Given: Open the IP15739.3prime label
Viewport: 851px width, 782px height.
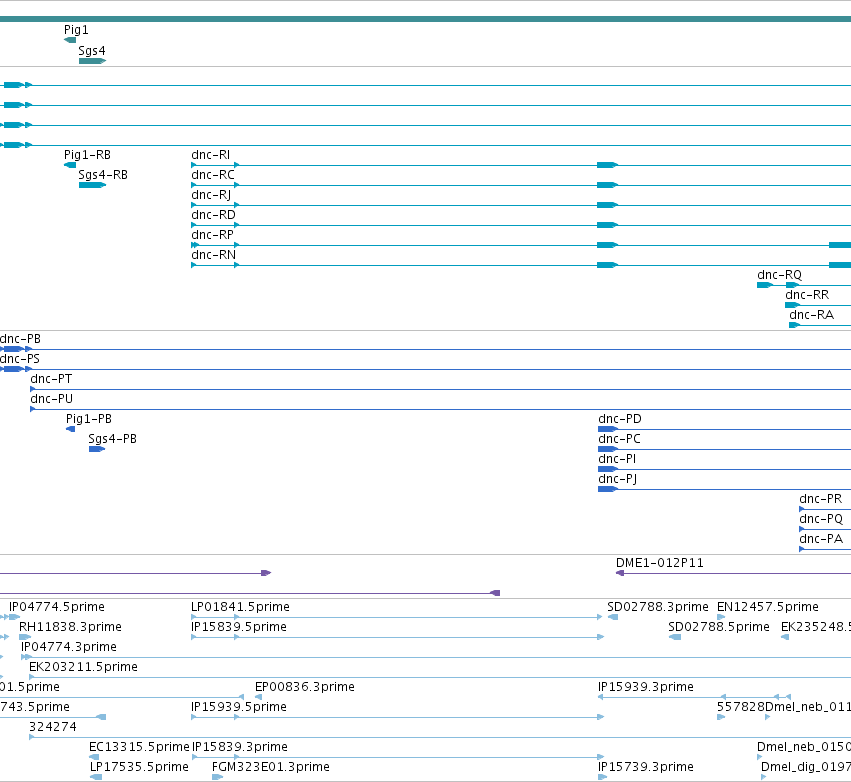Looking at the screenshot, I should pos(646,767).
